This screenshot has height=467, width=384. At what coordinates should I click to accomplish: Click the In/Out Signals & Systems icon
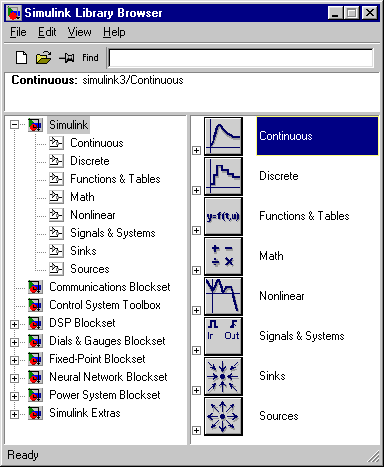pyautogui.click(x=223, y=336)
